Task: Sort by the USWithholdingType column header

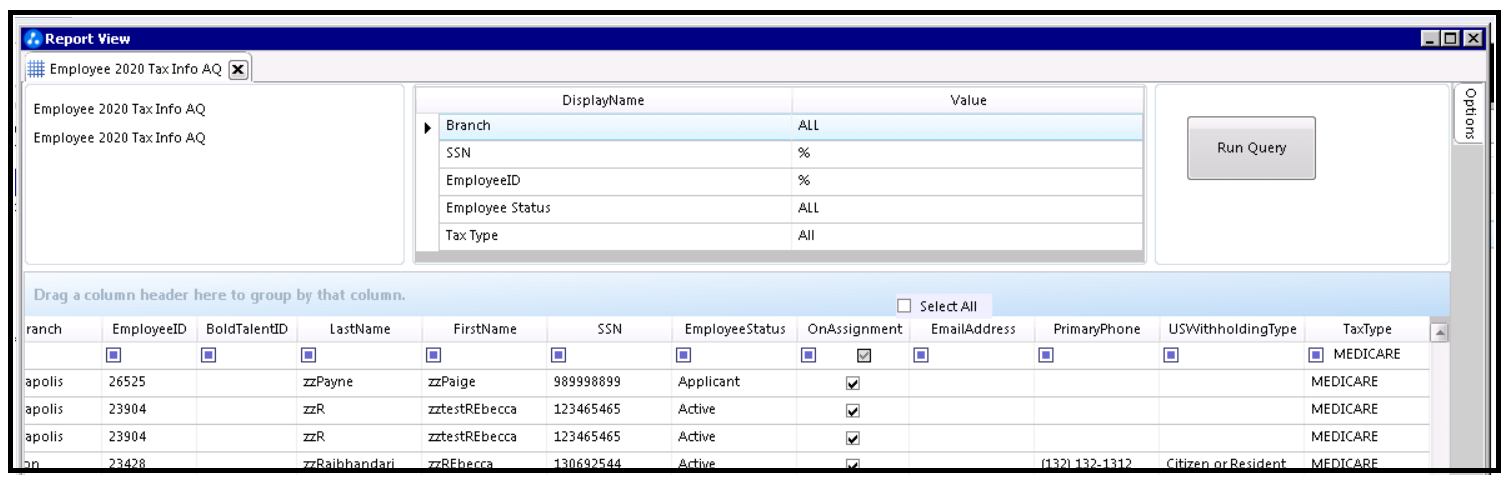Action: (x=1232, y=329)
